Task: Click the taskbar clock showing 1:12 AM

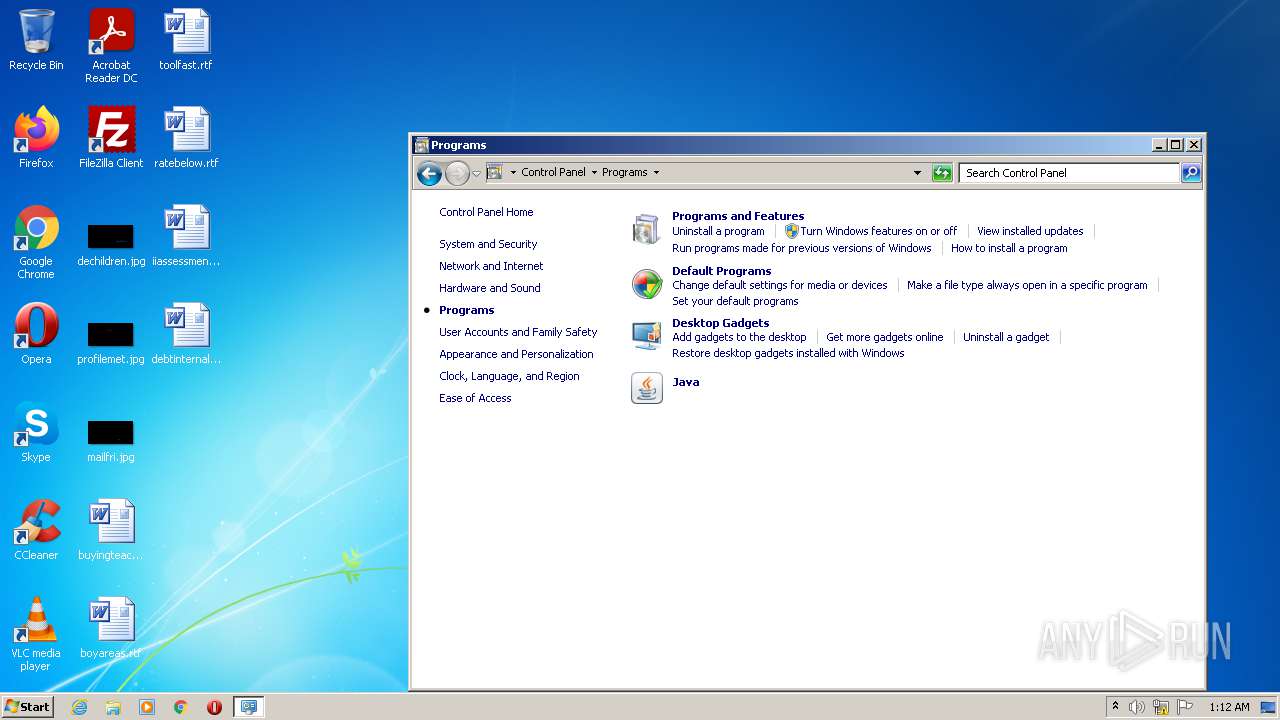Action: [x=1229, y=707]
